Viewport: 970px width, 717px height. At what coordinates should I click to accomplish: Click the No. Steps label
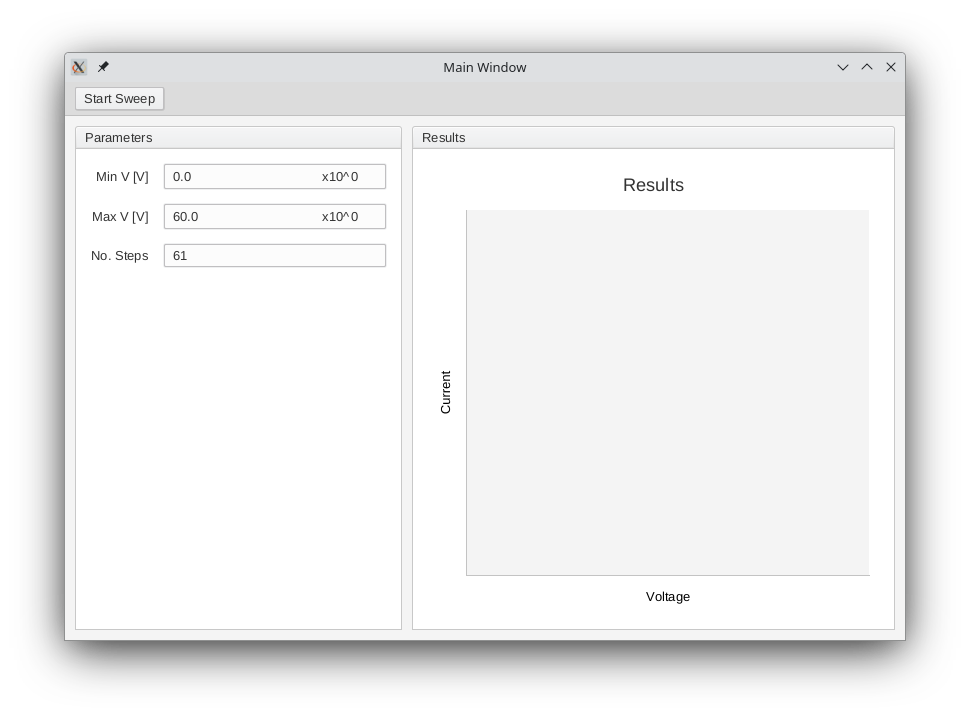119,255
